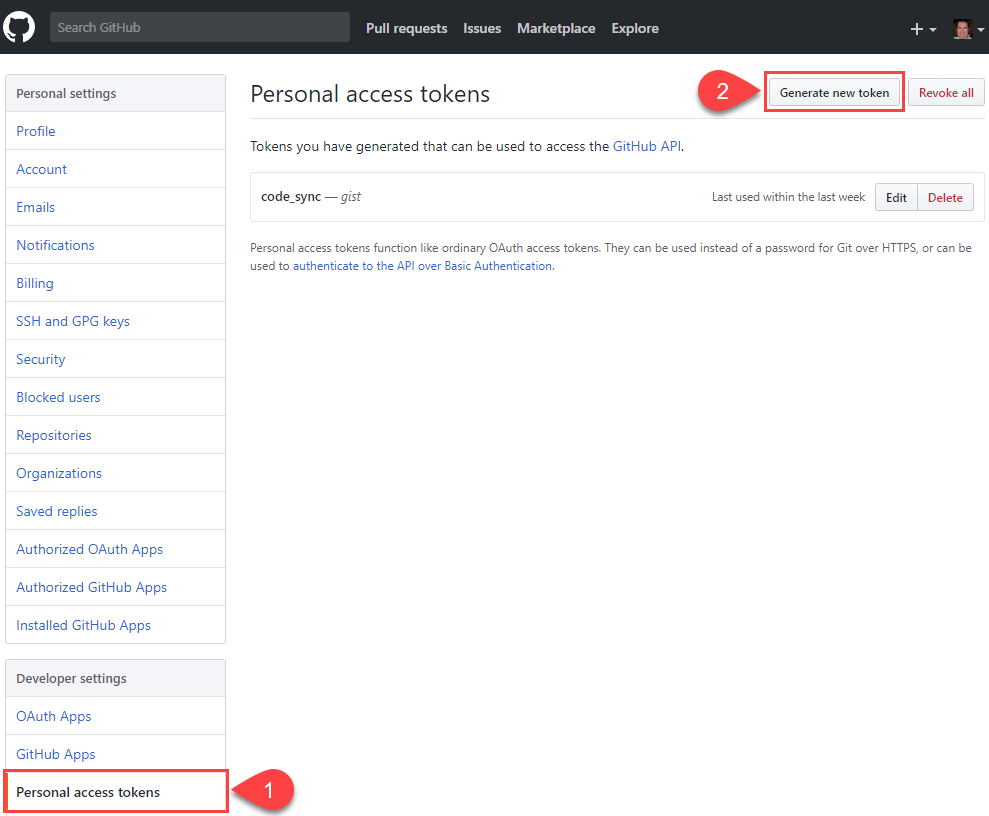
Task: Click the Developer settings sidebar header
Action: 115,678
